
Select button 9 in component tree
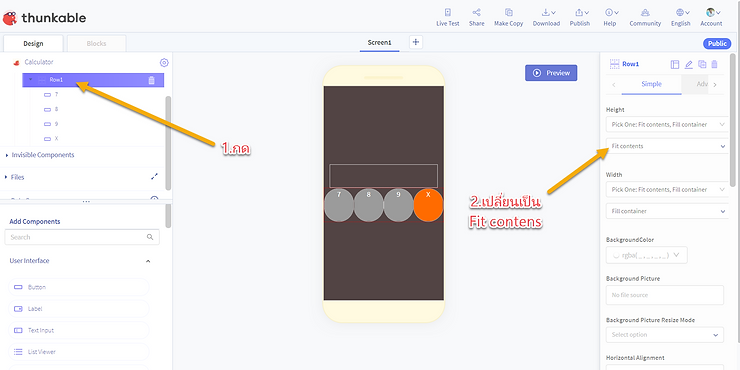point(56,124)
